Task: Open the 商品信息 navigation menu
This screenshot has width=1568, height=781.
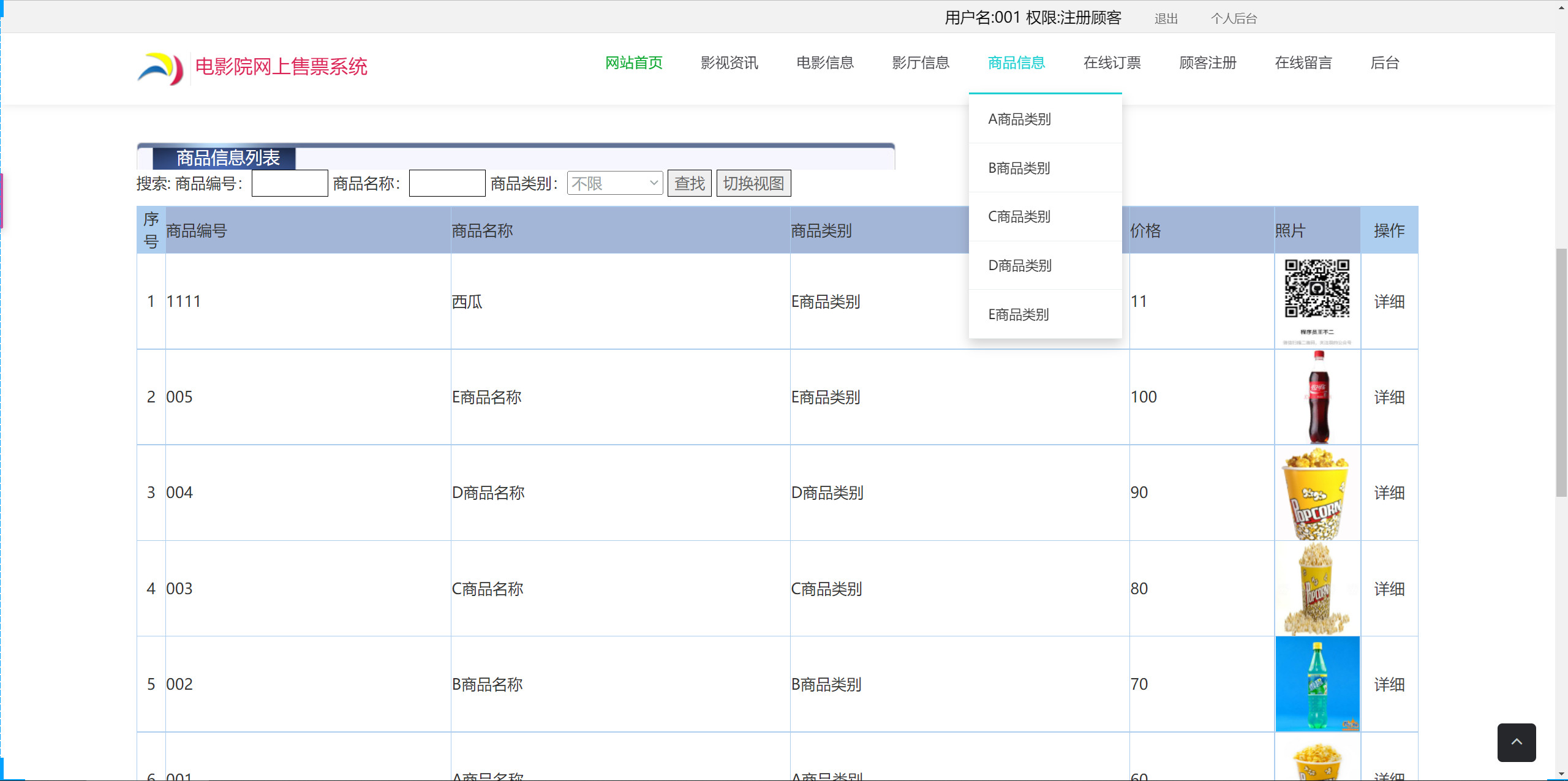Action: (x=1016, y=63)
